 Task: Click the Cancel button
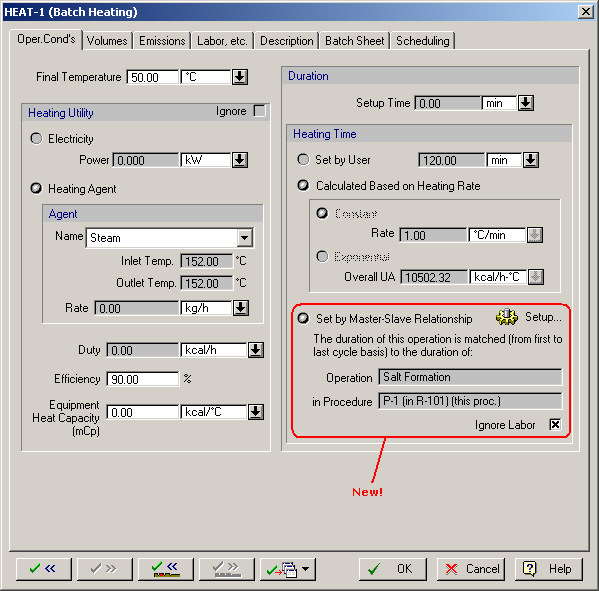click(x=471, y=569)
